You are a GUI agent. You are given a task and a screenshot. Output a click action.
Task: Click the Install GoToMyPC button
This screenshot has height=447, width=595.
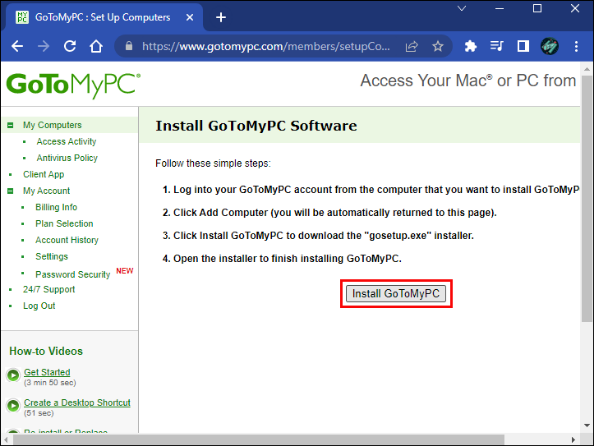[396, 294]
